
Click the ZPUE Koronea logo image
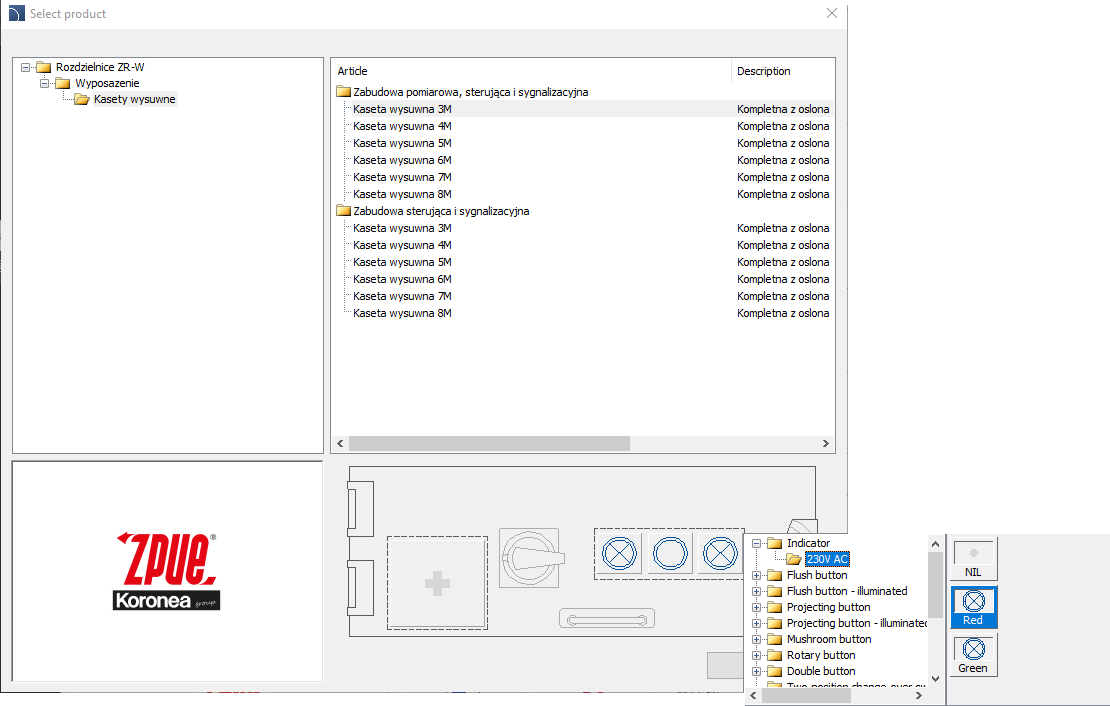pos(166,571)
